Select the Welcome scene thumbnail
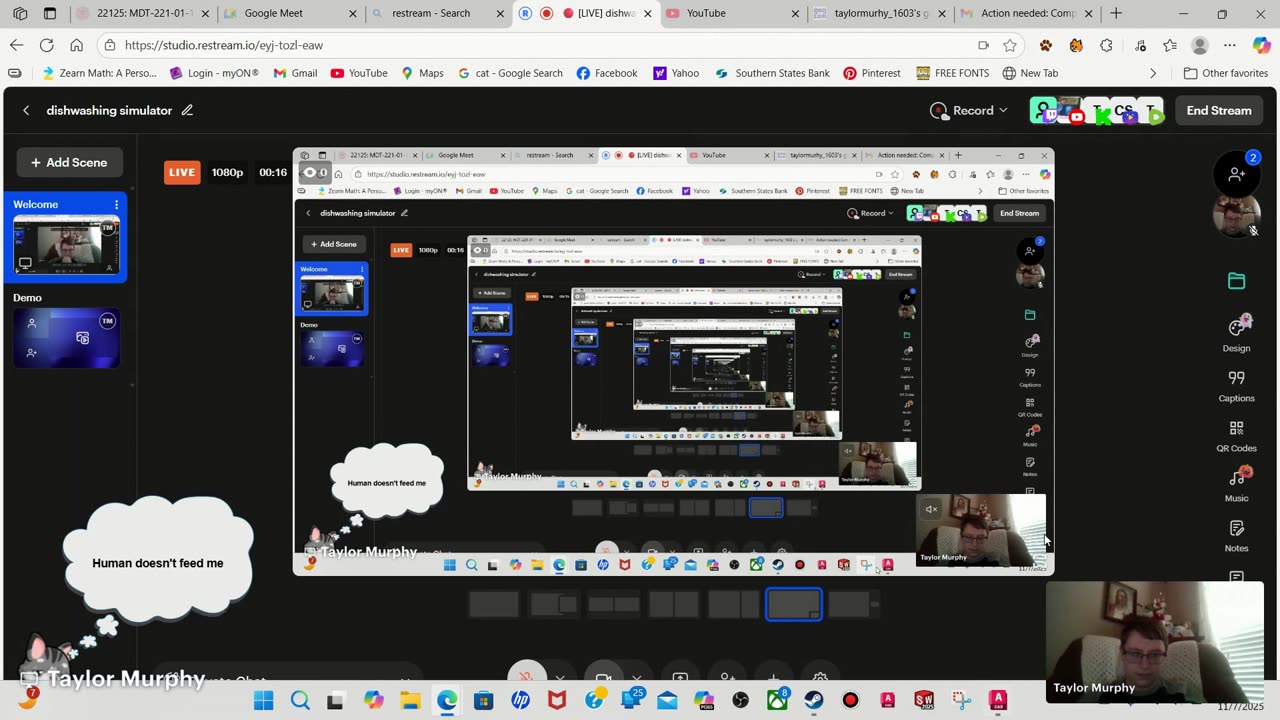The width and height of the screenshot is (1280, 720). point(66,246)
